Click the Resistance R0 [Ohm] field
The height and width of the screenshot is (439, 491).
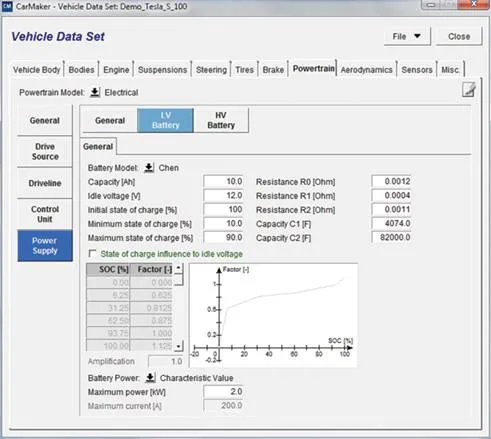(x=391, y=181)
